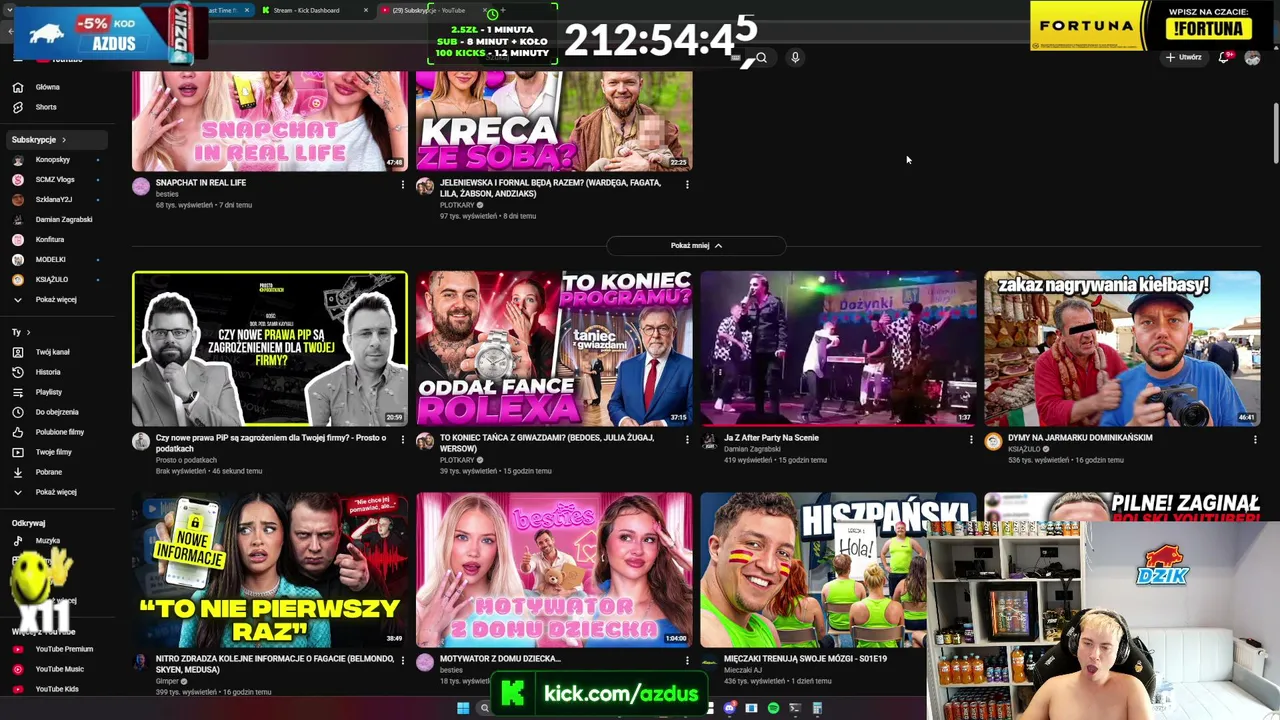Open Prosto o podatkach channel name

point(186,460)
